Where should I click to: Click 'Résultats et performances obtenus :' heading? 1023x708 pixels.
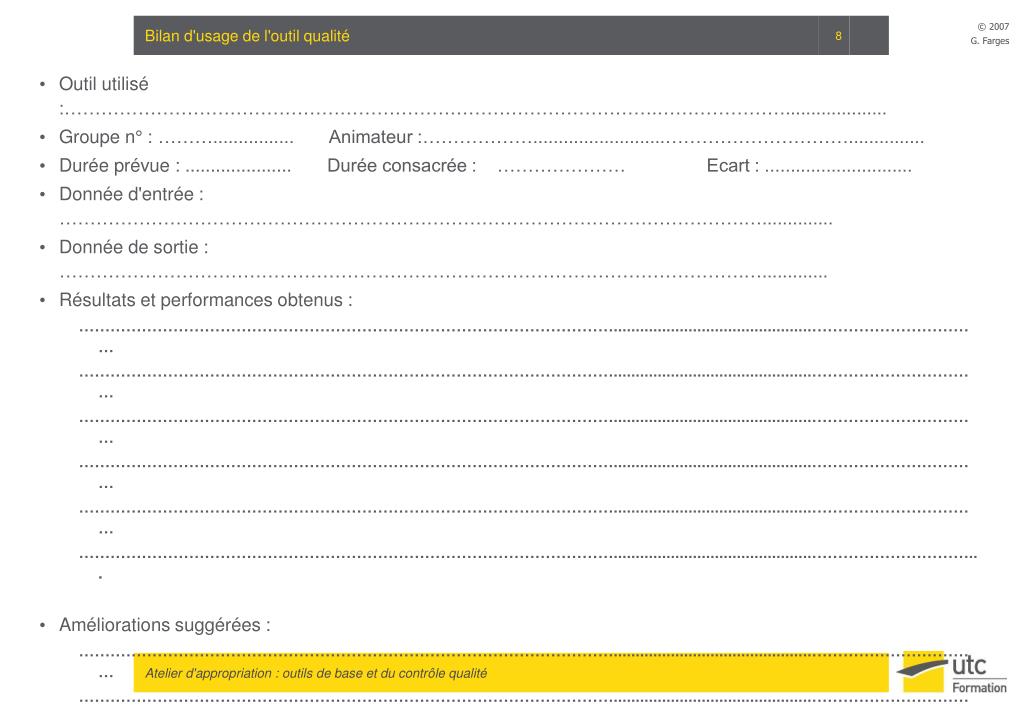coord(206,300)
